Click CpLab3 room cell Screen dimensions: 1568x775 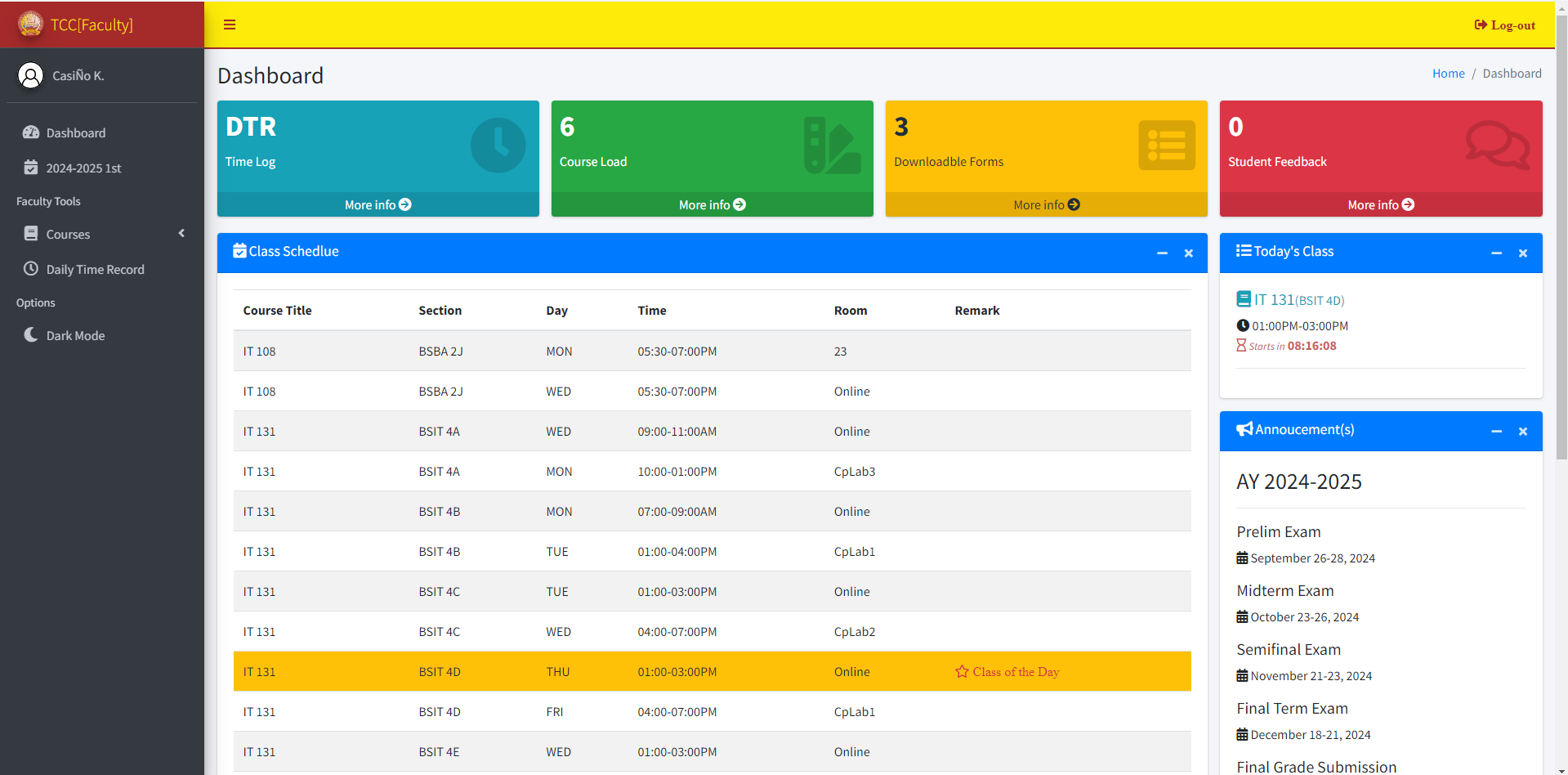[x=855, y=472]
